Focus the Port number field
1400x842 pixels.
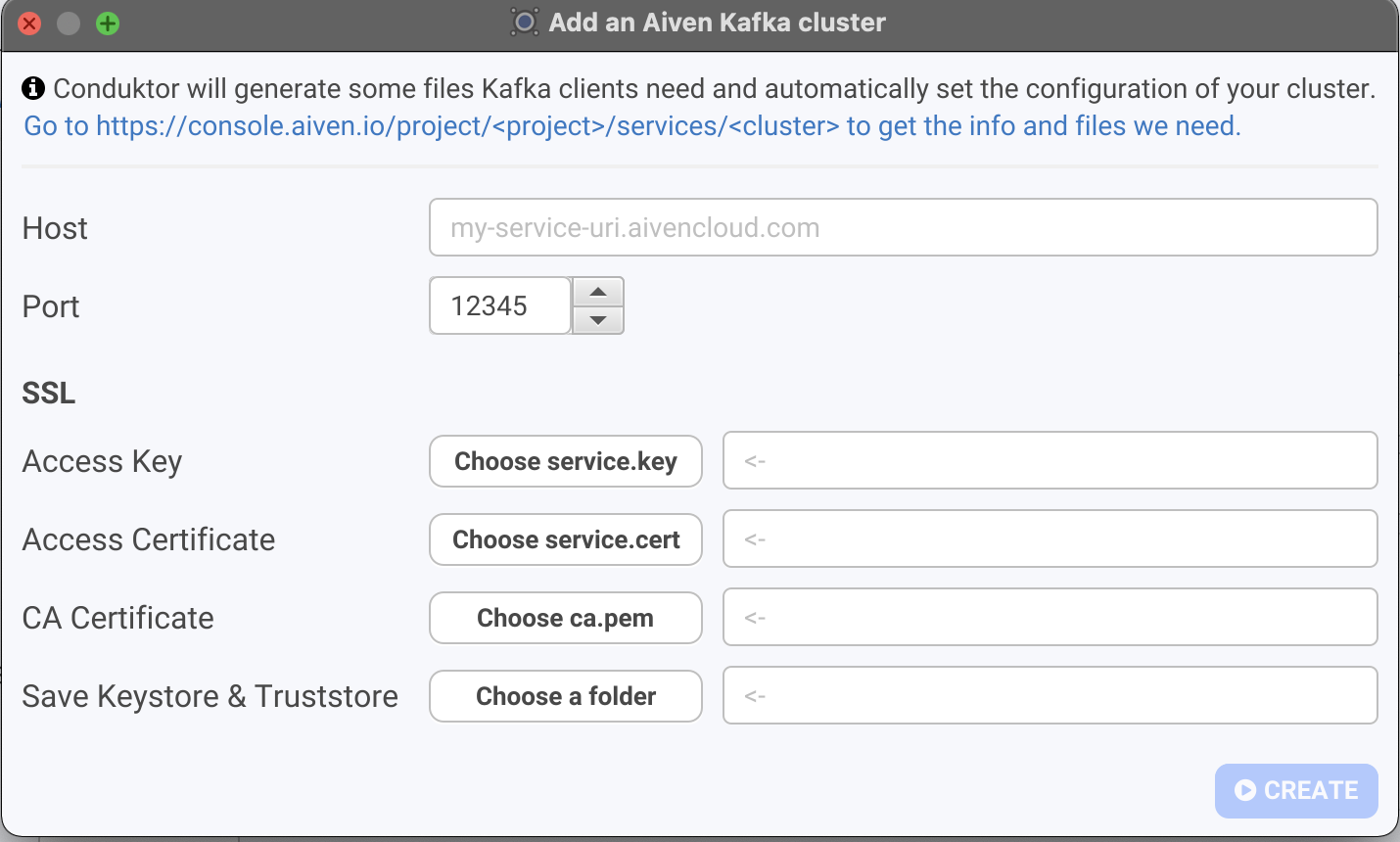tap(500, 305)
